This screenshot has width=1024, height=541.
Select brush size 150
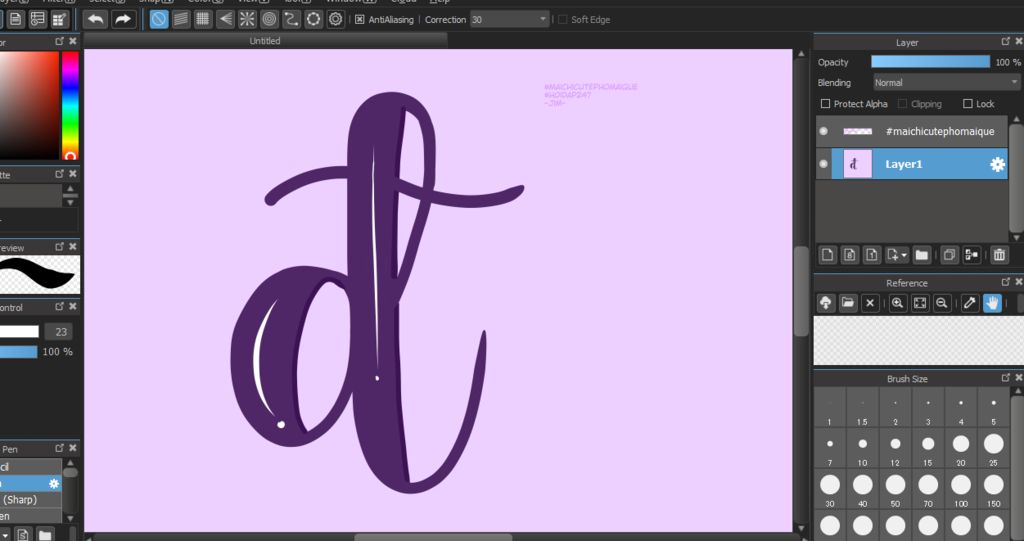click(993, 491)
